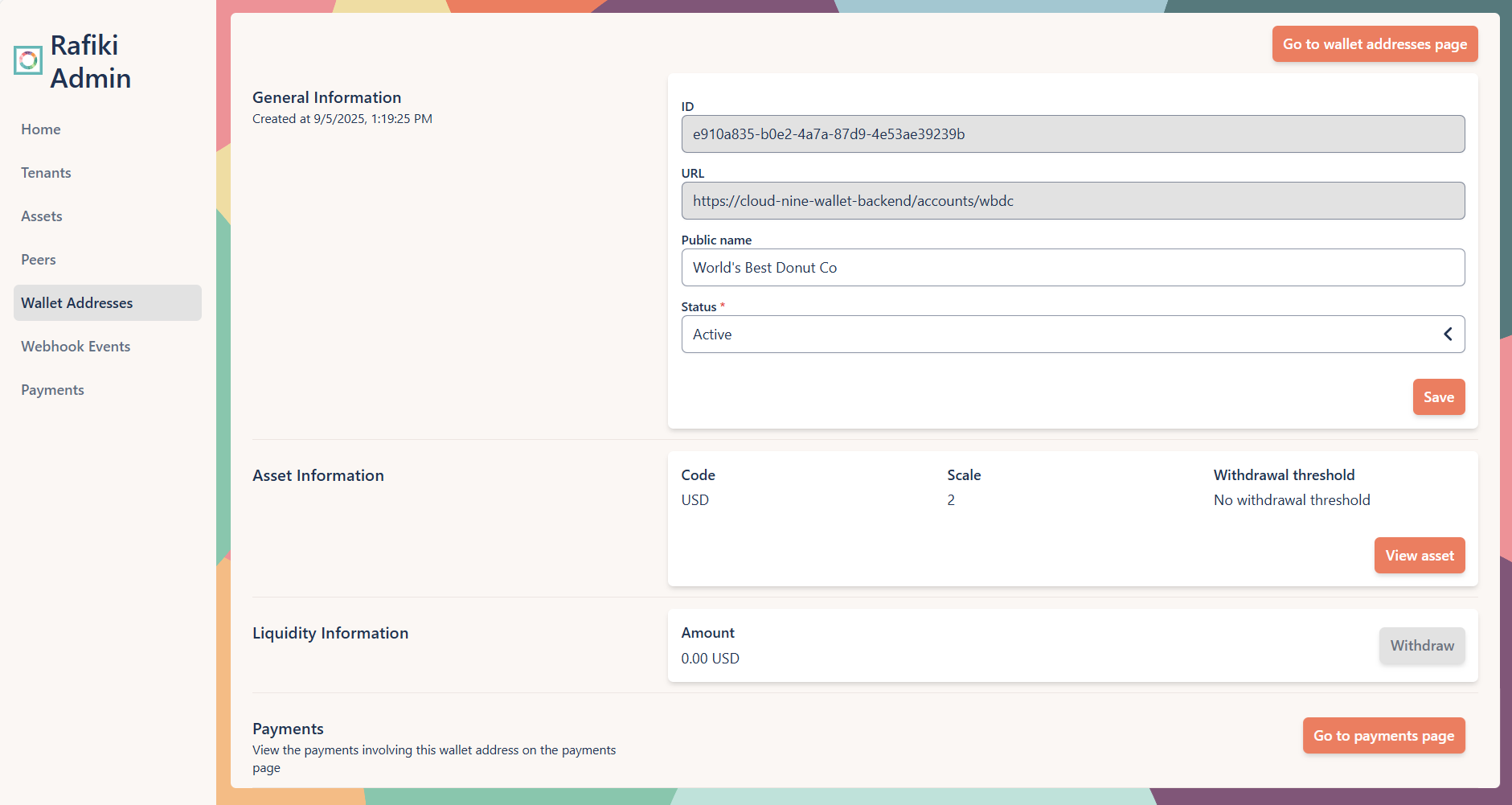Select Tenants from the sidebar
The width and height of the screenshot is (1512, 805).
(45, 172)
